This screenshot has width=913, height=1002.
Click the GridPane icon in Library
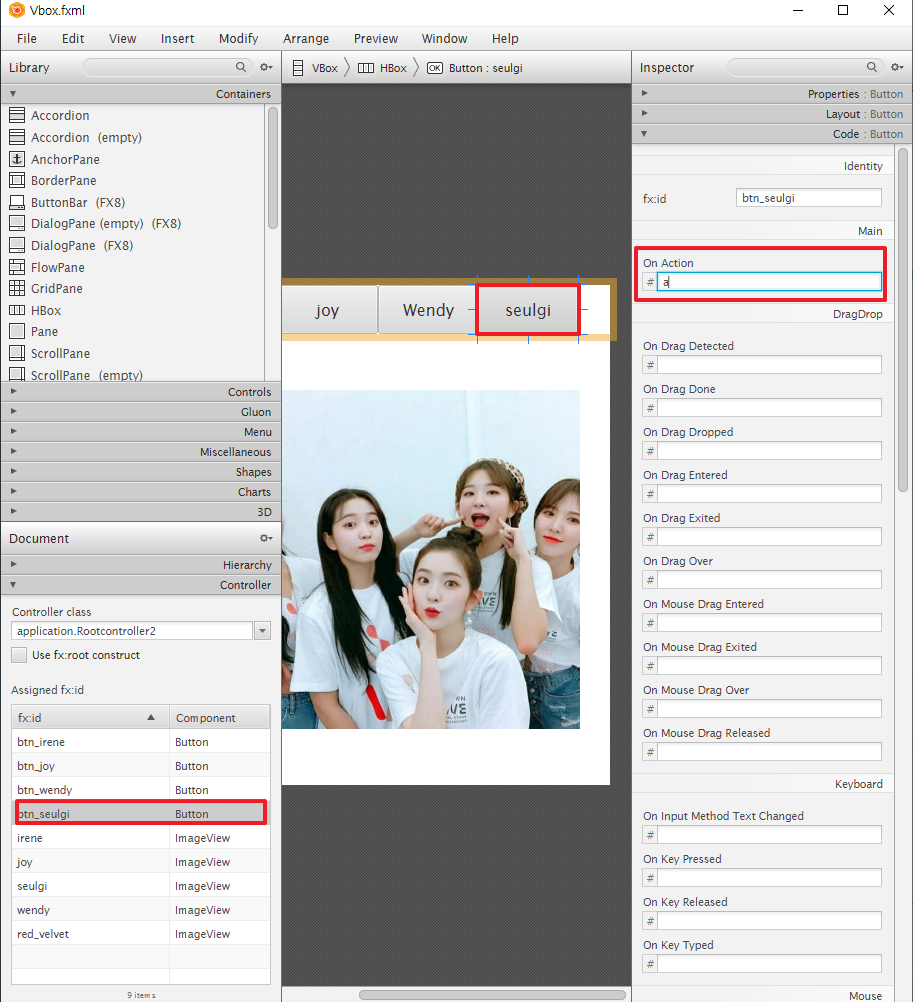tap(17, 288)
